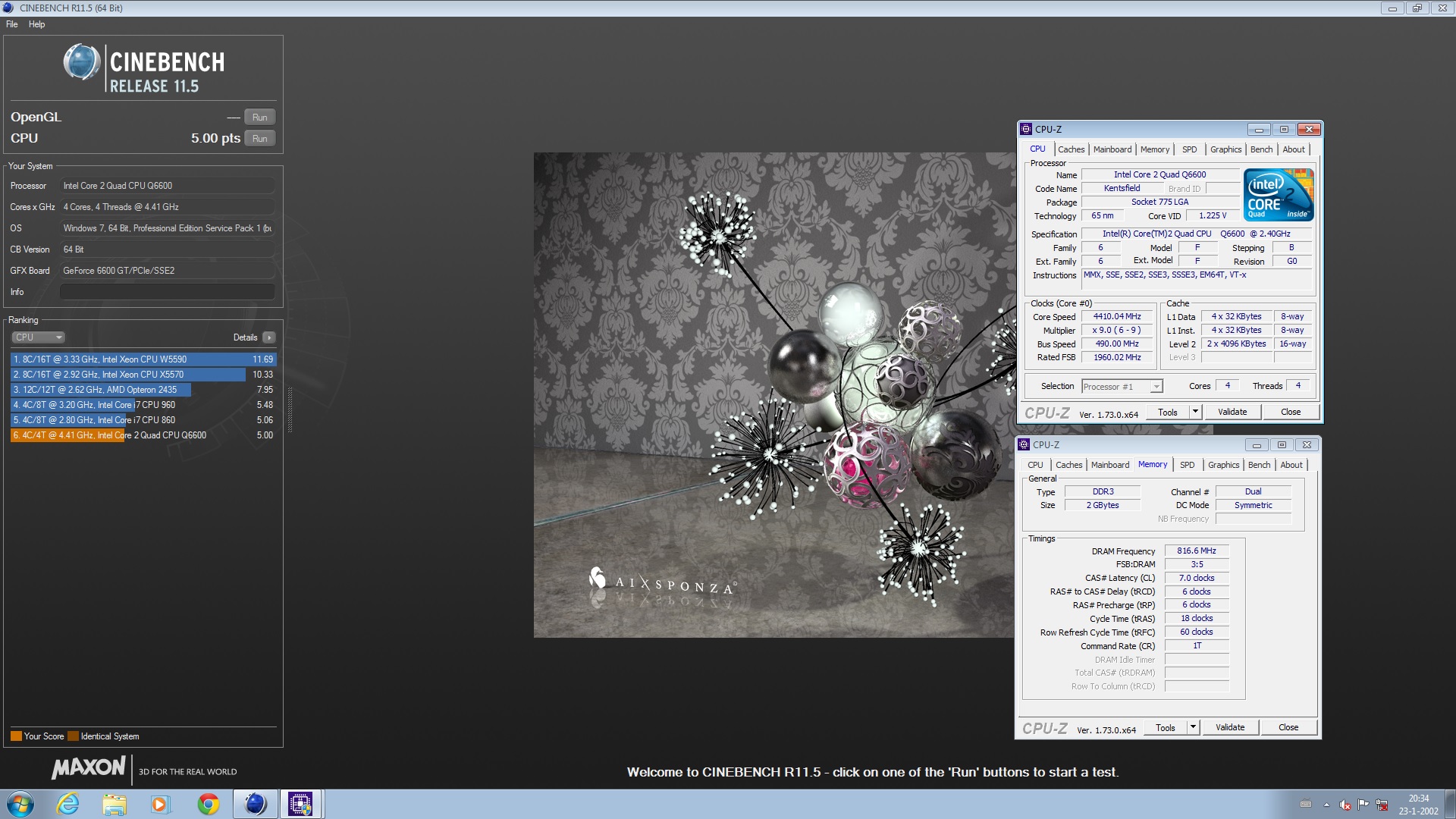Minimize the upper CPU-Z window
This screenshot has height=819, width=1456.
[x=1259, y=129]
